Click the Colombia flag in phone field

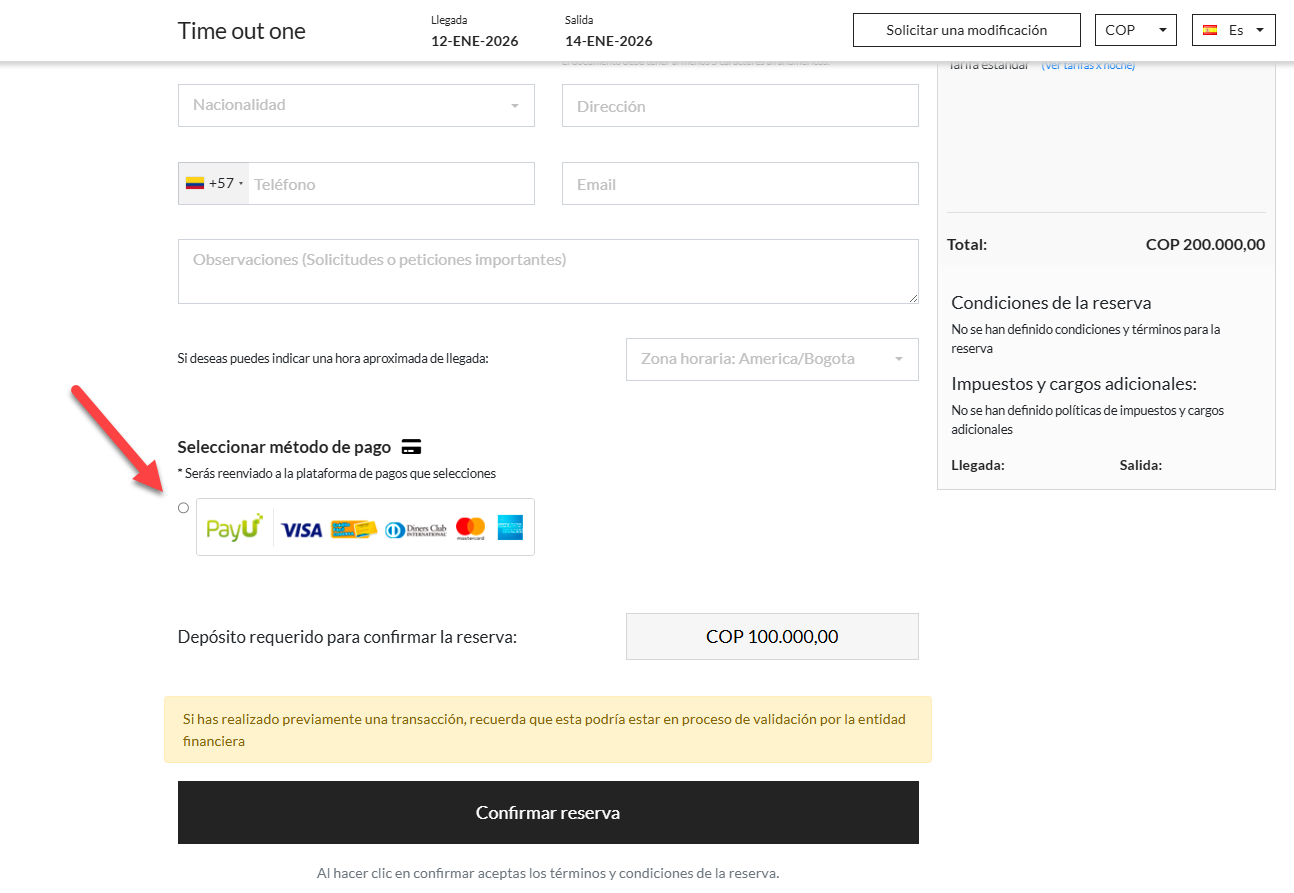point(195,184)
